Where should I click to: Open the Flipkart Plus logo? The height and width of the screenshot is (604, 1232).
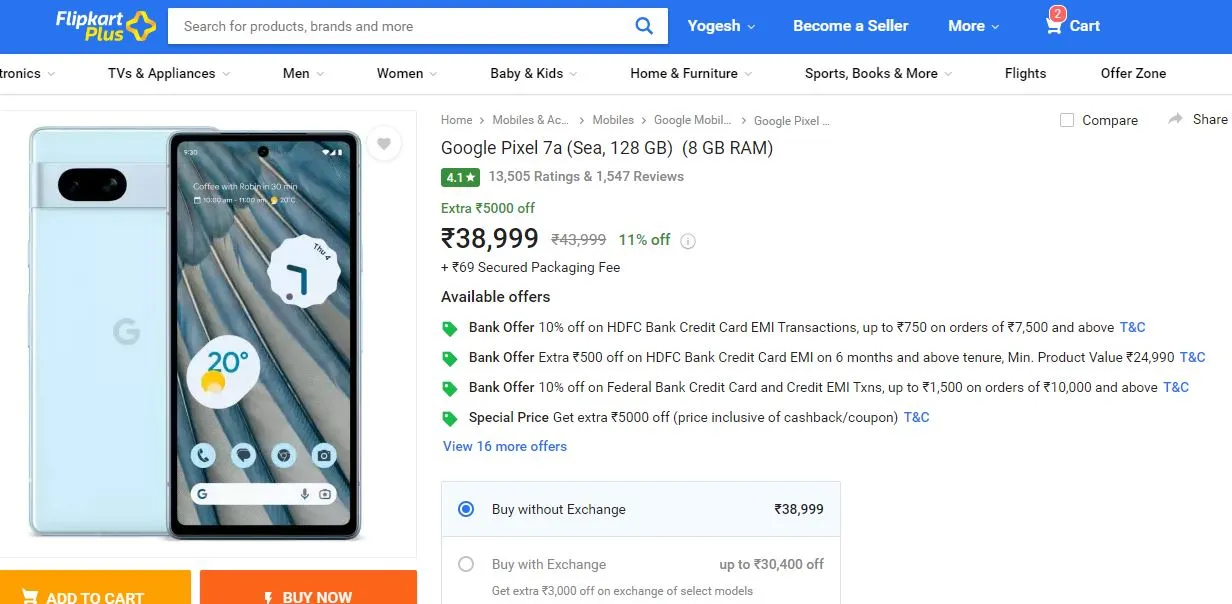click(106, 26)
